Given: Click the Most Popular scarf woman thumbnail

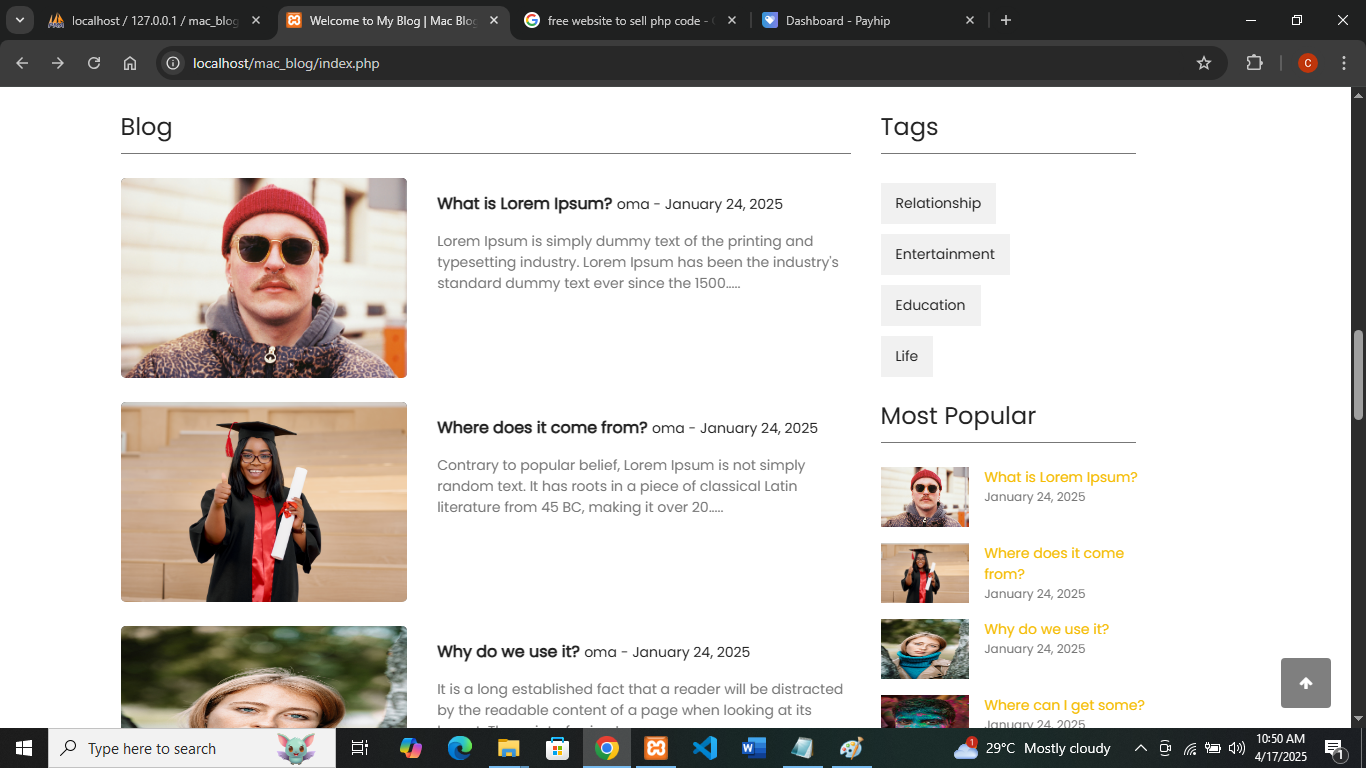Looking at the screenshot, I should coord(925,649).
